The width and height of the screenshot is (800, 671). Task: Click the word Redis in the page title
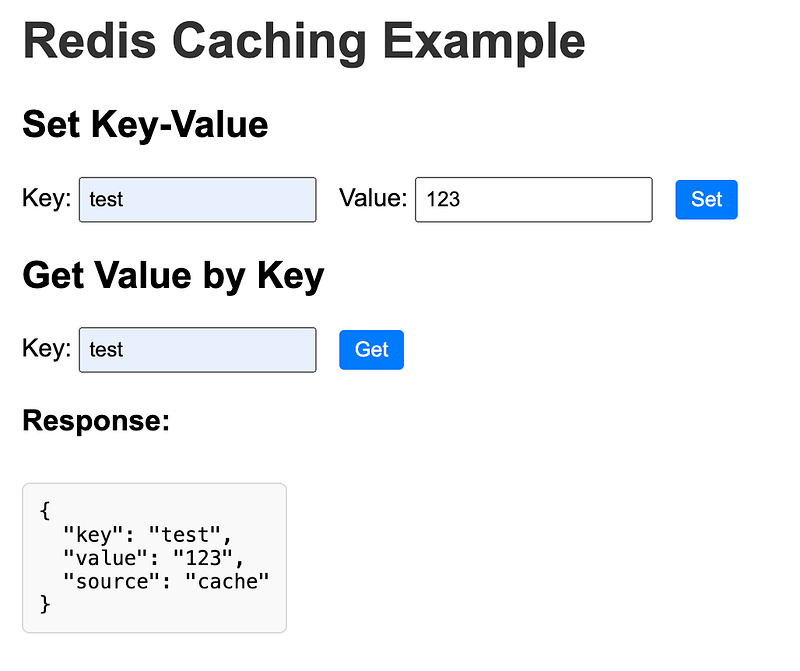point(89,41)
